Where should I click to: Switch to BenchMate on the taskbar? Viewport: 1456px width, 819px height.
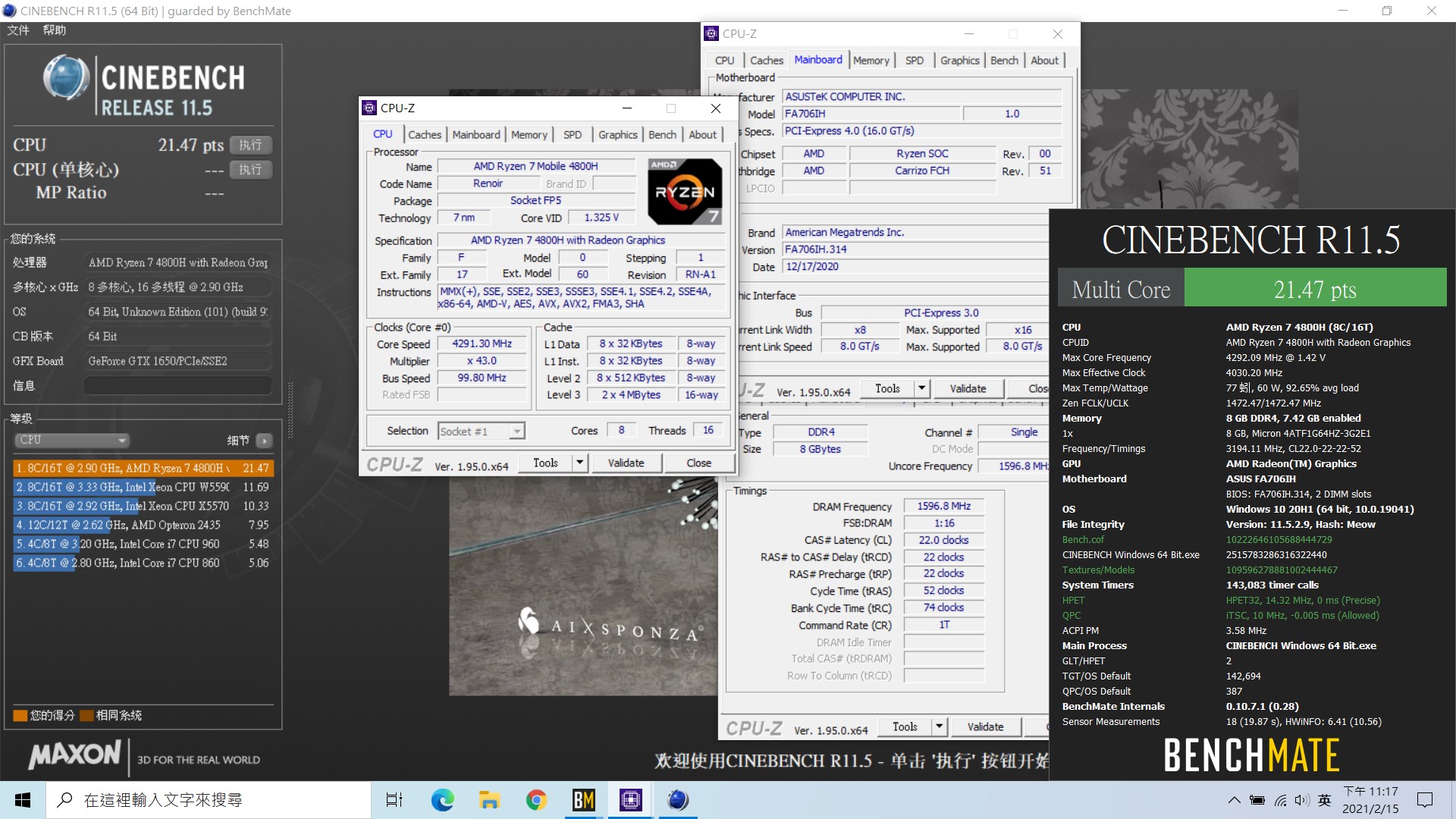[x=583, y=800]
